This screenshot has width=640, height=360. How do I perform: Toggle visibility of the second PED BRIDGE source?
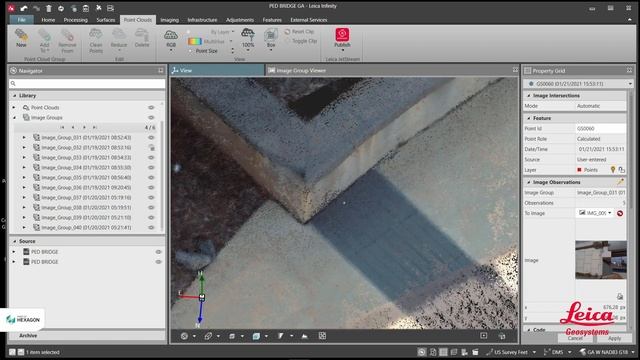(158, 262)
